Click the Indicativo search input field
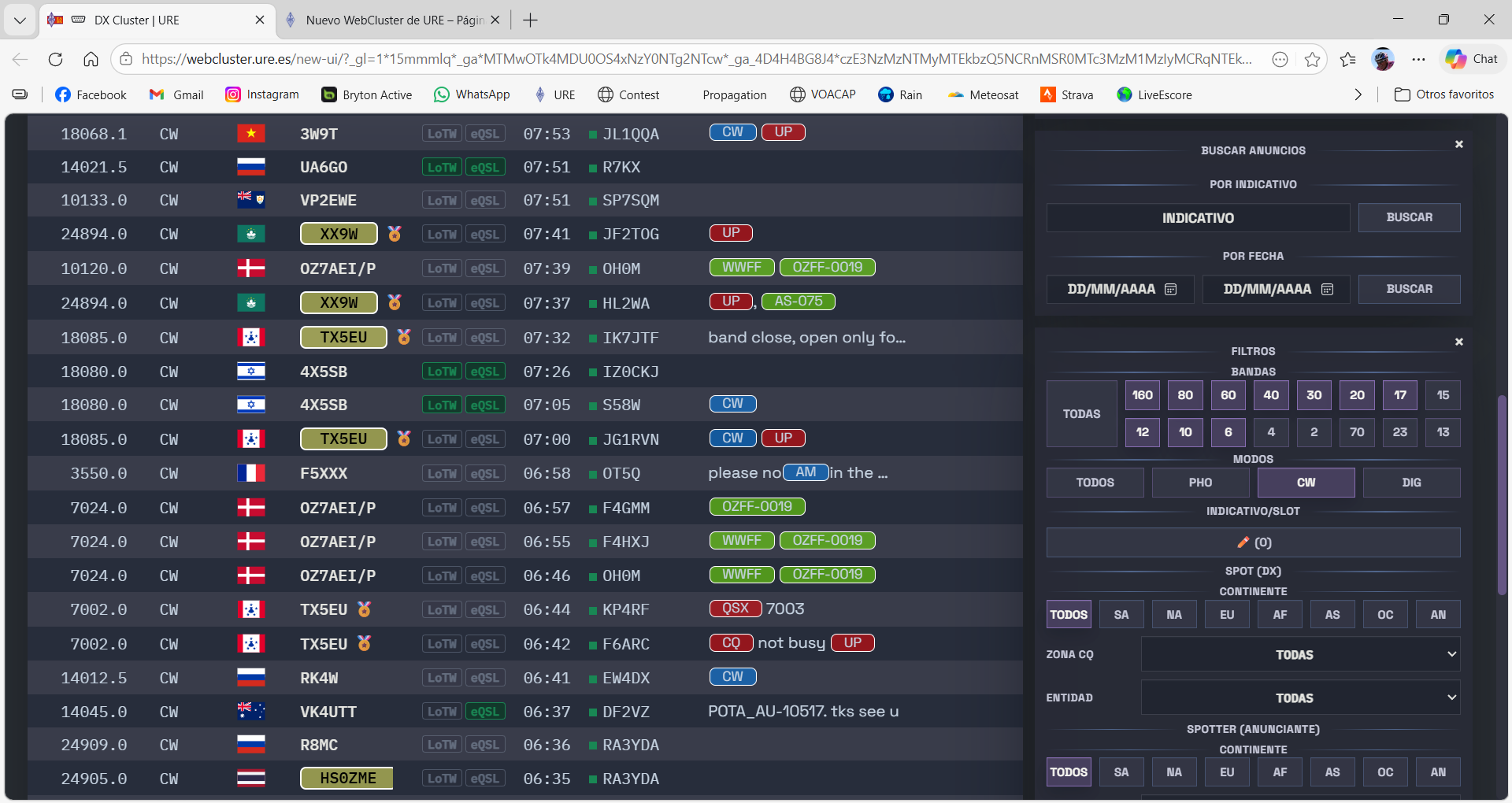The image size is (1512, 803). (x=1198, y=218)
